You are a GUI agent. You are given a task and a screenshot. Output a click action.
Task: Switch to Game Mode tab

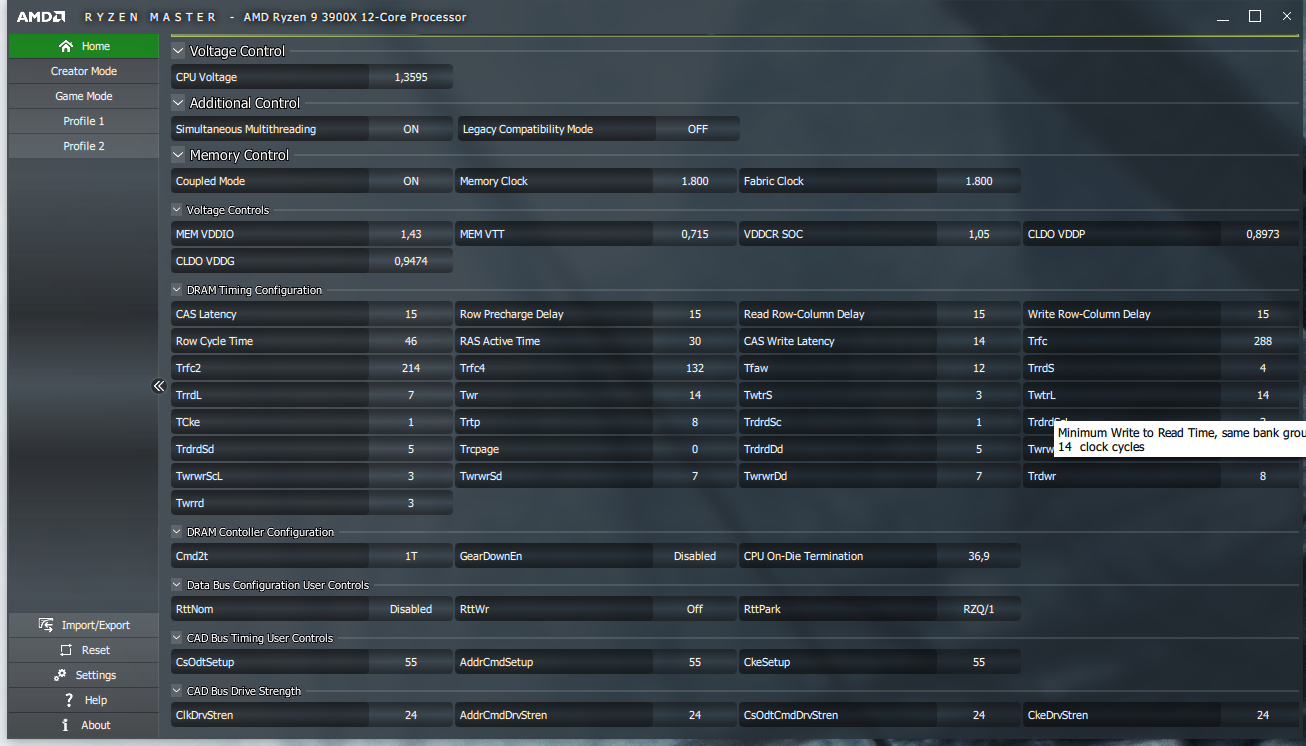84,96
